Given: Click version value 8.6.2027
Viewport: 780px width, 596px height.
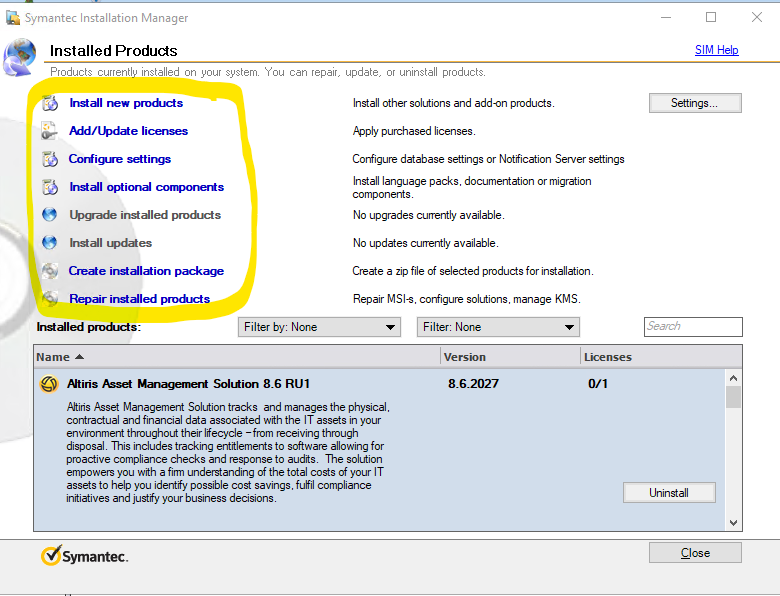Looking at the screenshot, I should [473, 384].
